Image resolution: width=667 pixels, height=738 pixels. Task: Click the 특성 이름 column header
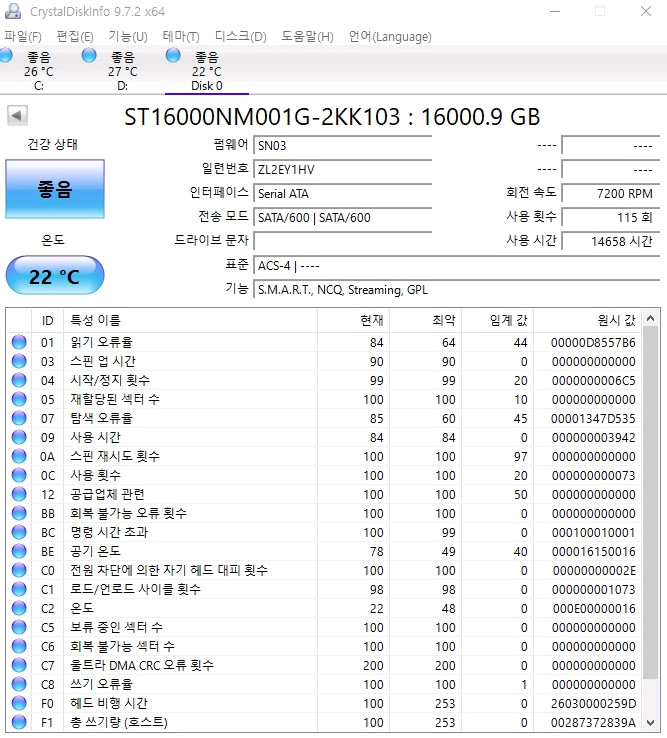click(x=191, y=321)
